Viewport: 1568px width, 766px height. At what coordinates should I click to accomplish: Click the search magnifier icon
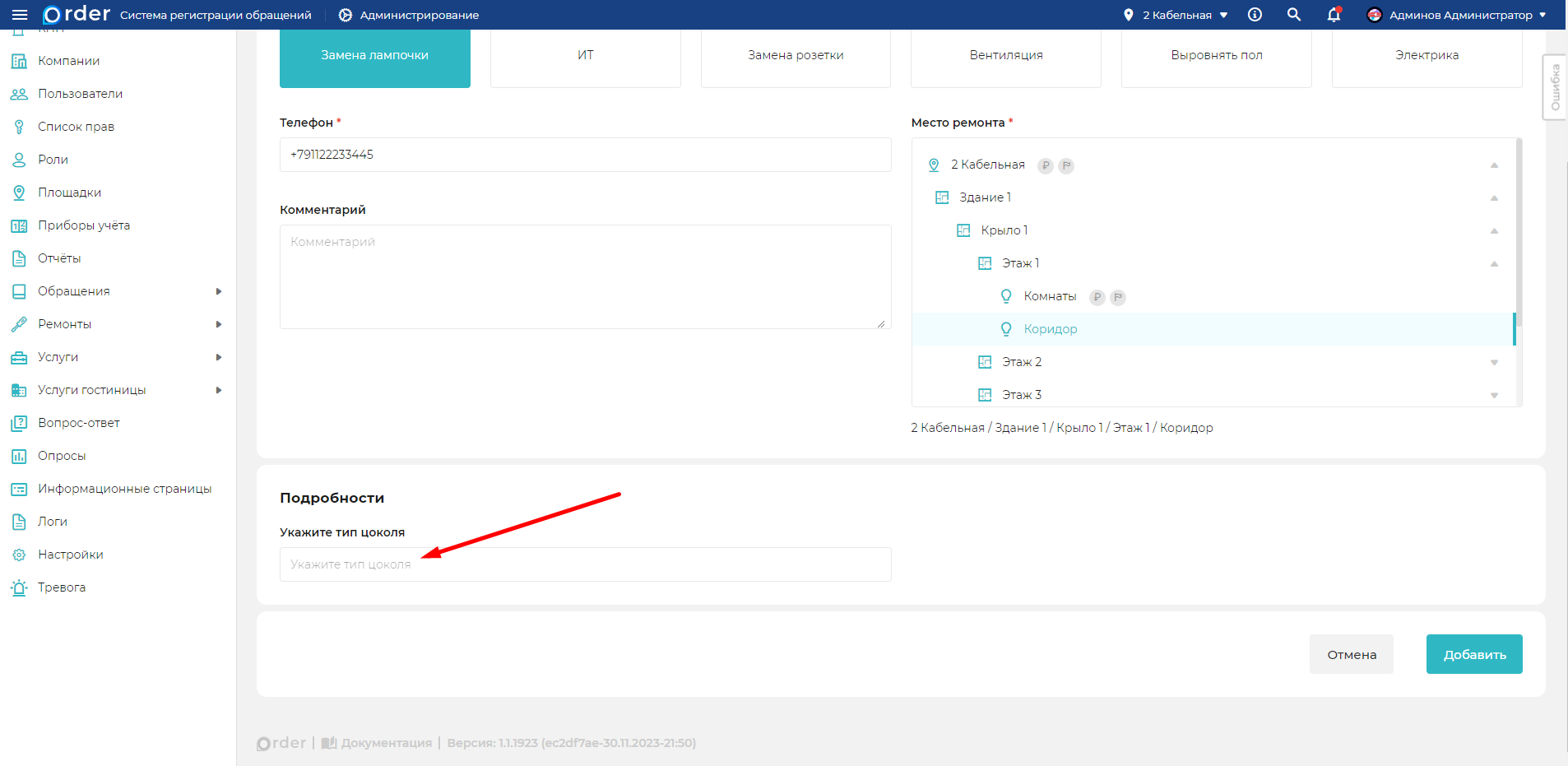1294,15
